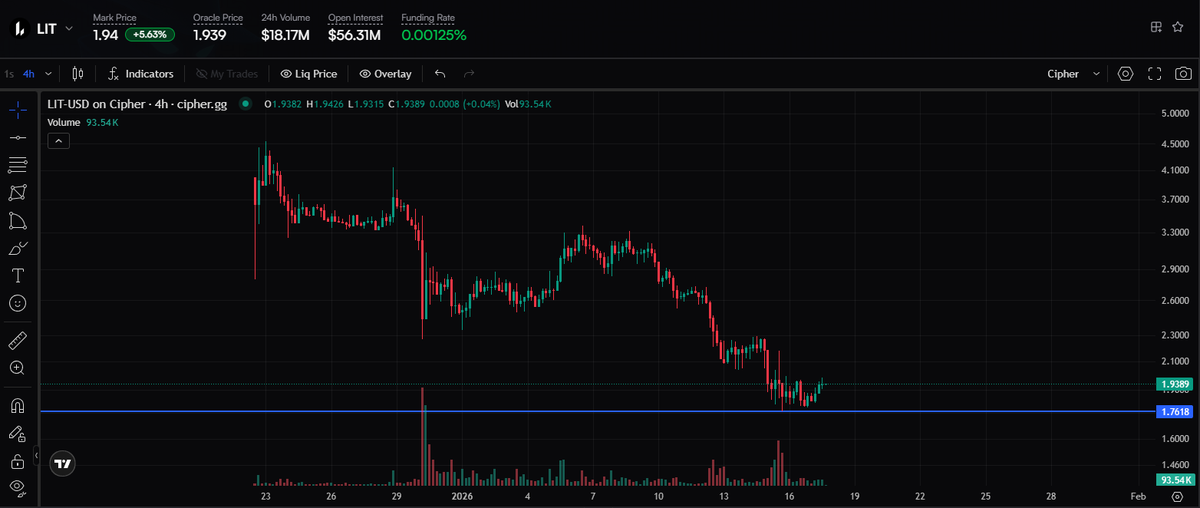Click the +5.63% change badge
1200x508 pixels.
(x=150, y=35)
